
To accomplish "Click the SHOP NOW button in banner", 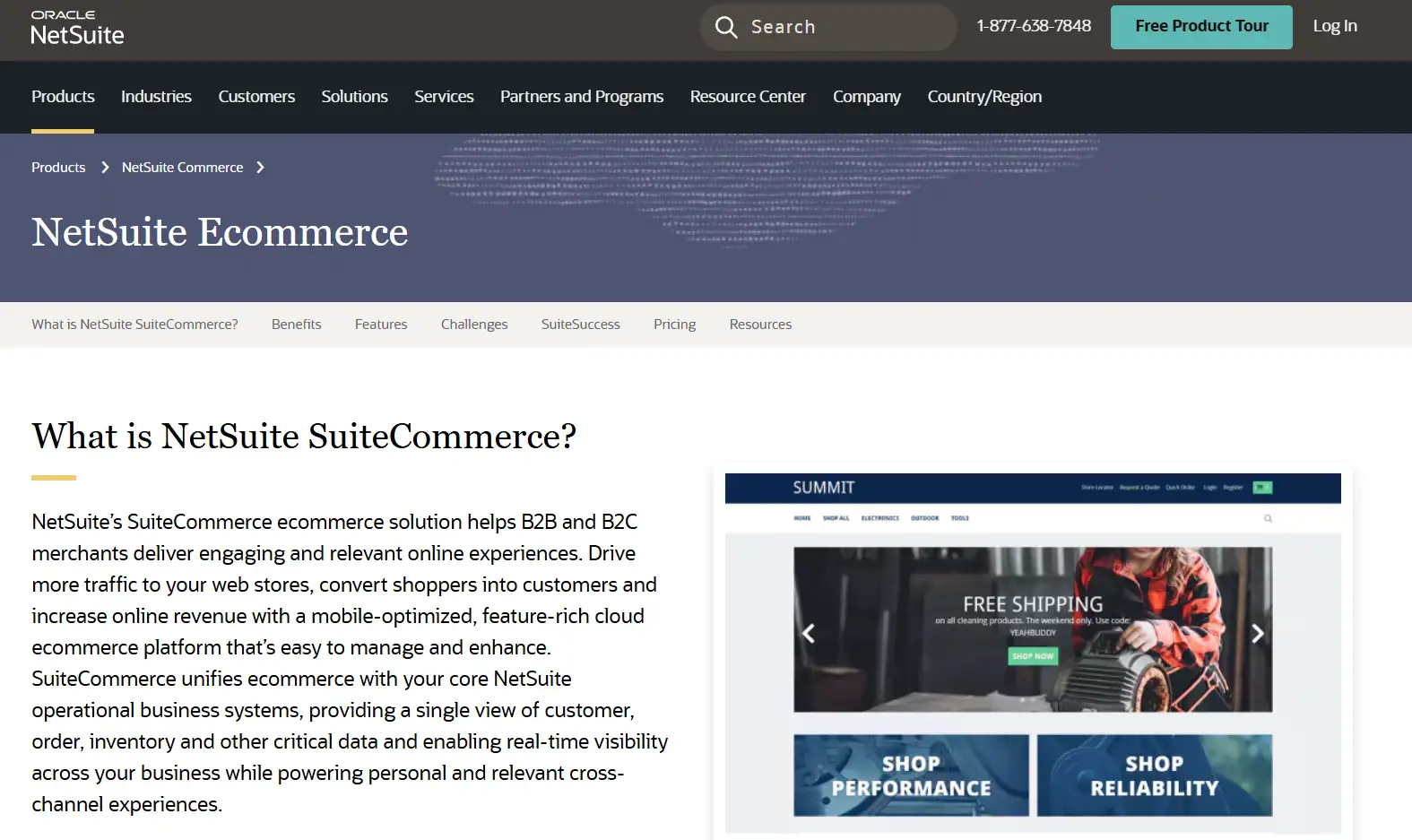I will point(1033,656).
